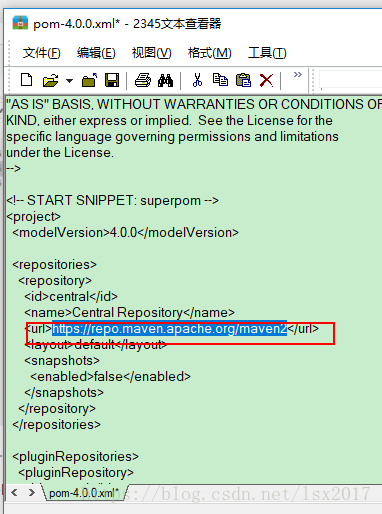Expand toolbar overflow chevron
Viewport: 382px width, 514px height.
pyautogui.click(x=298, y=74)
